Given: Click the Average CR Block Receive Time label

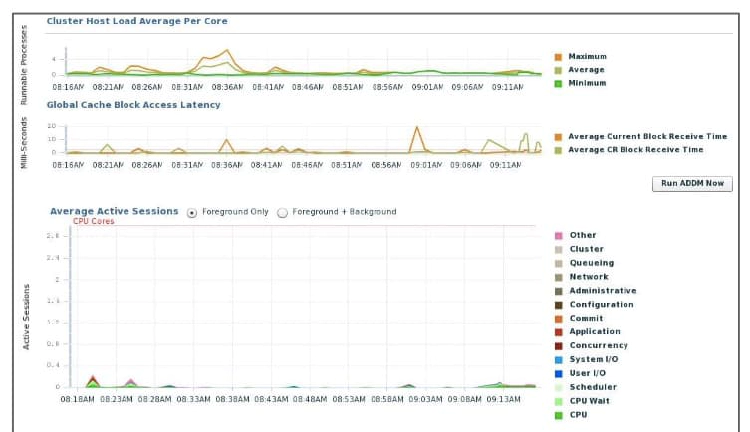Looking at the screenshot, I should (636, 150).
